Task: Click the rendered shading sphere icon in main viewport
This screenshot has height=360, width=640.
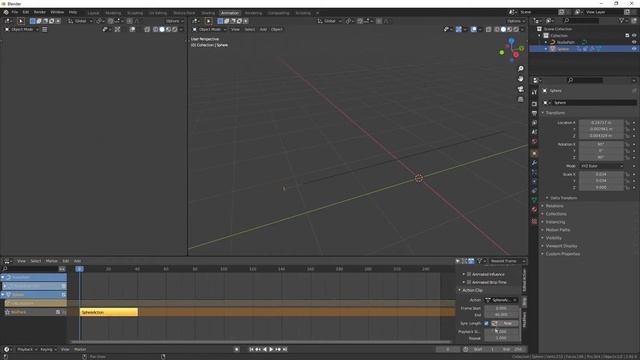Action: tap(516, 29)
